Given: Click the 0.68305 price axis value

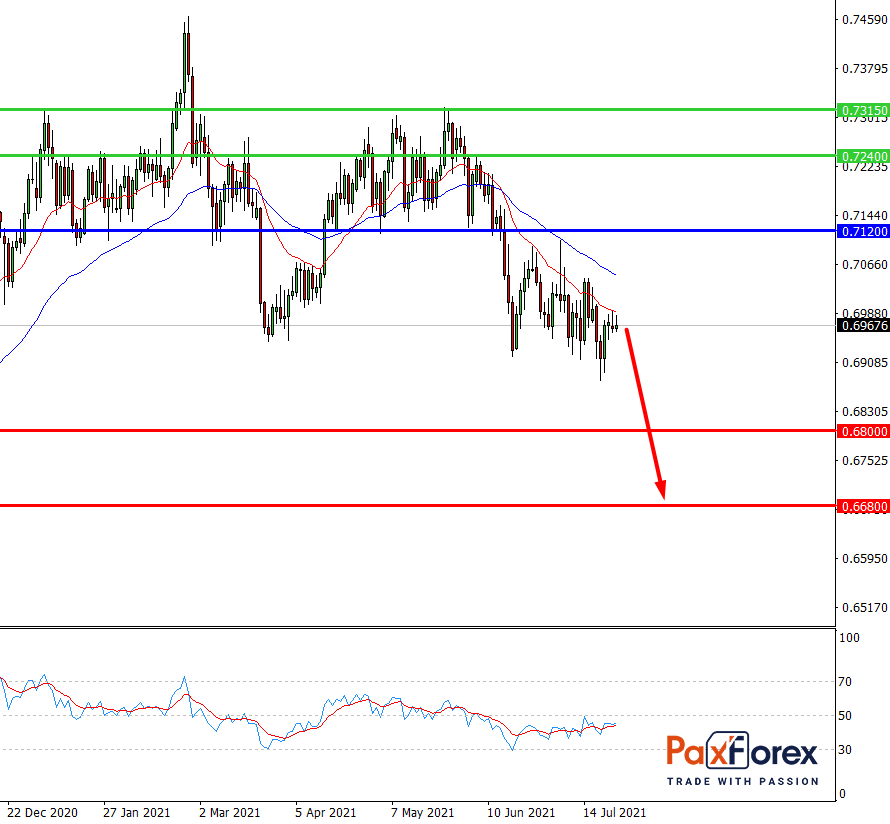Looking at the screenshot, I should click(x=864, y=411).
